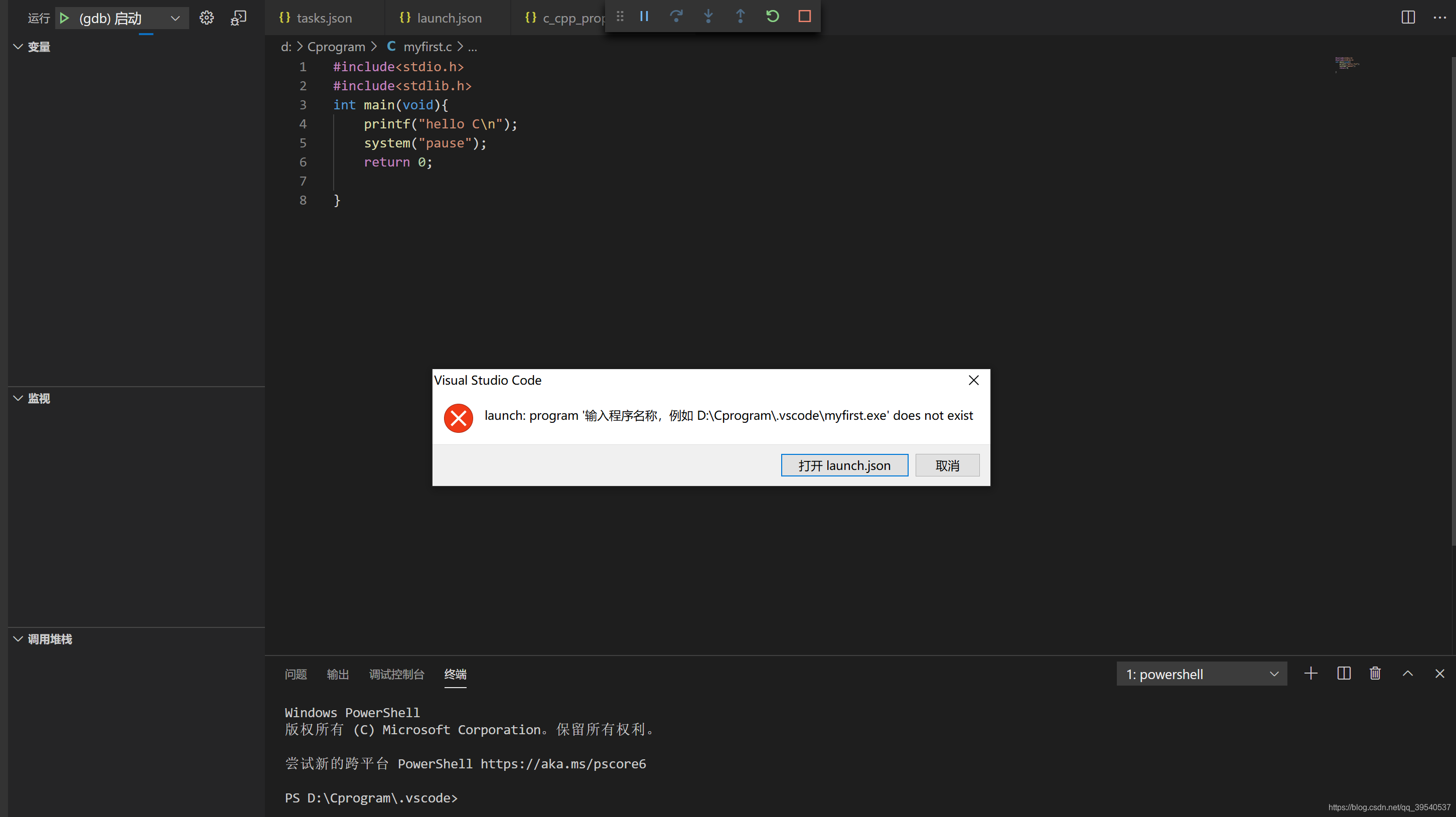Viewport: 1456px width, 817px height.
Task: Stop debugging with the red stop icon
Action: 804,17
